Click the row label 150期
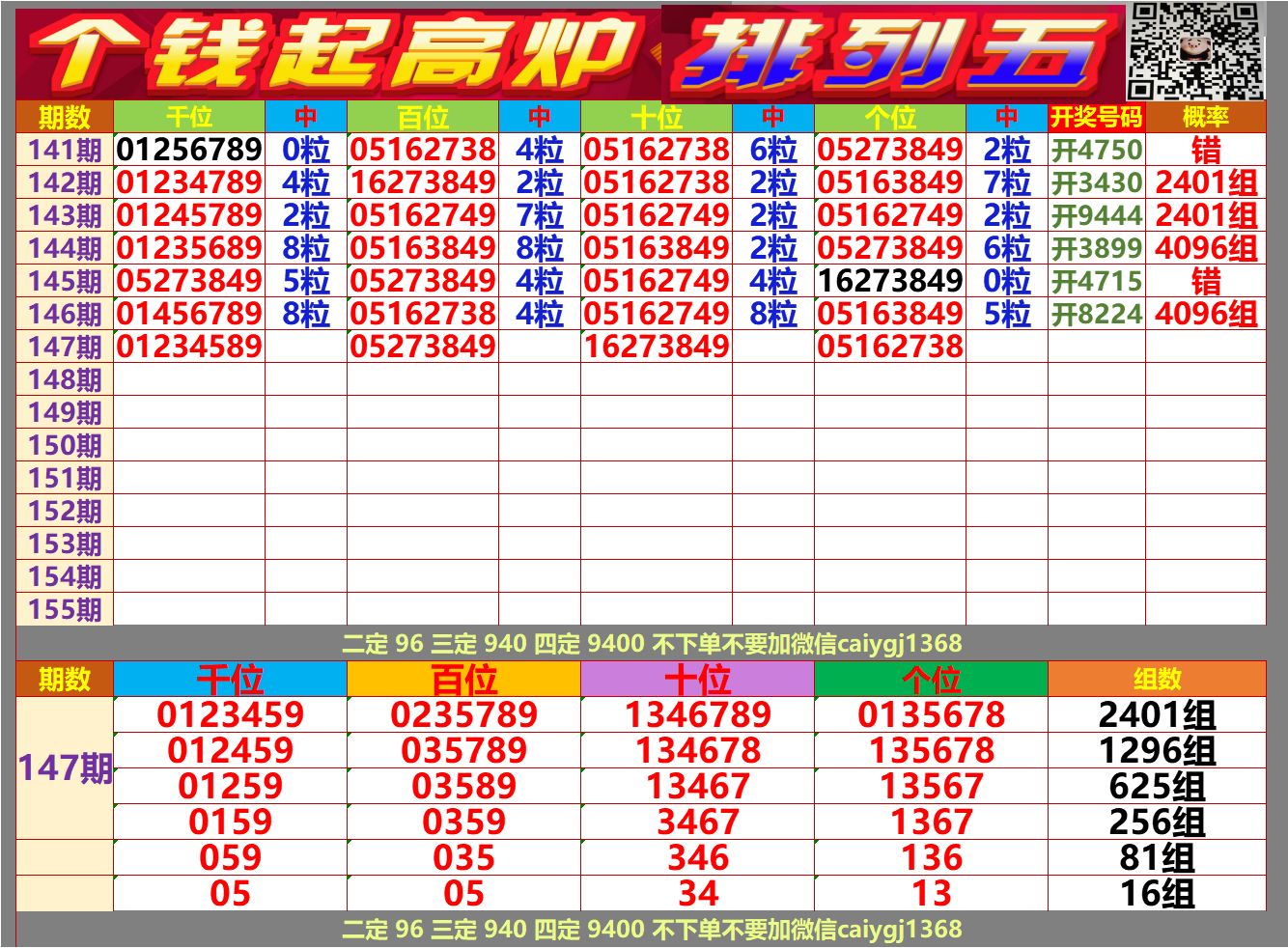The height and width of the screenshot is (948, 1288). coord(65,445)
